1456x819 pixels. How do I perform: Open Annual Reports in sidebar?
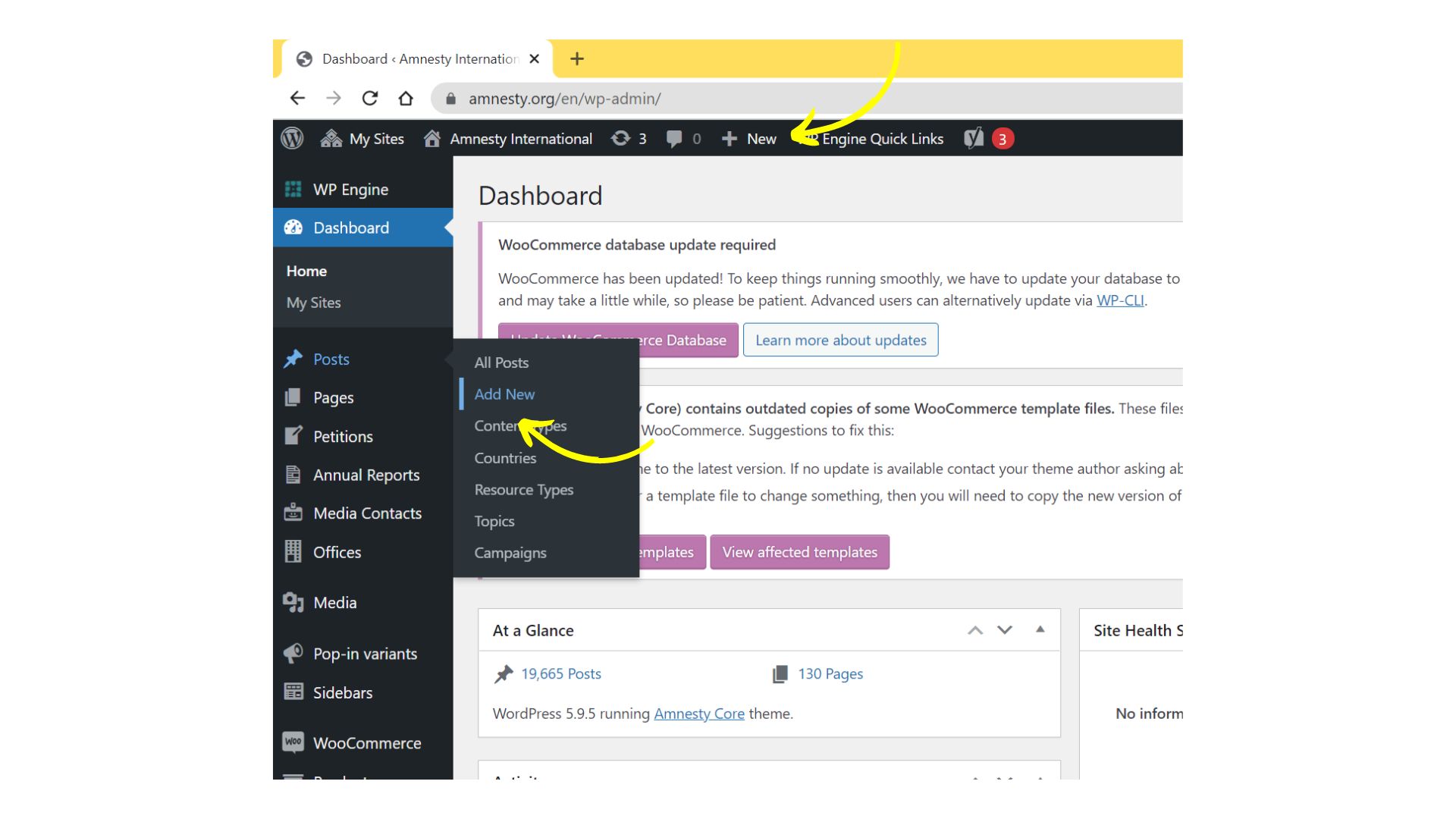click(x=362, y=475)
